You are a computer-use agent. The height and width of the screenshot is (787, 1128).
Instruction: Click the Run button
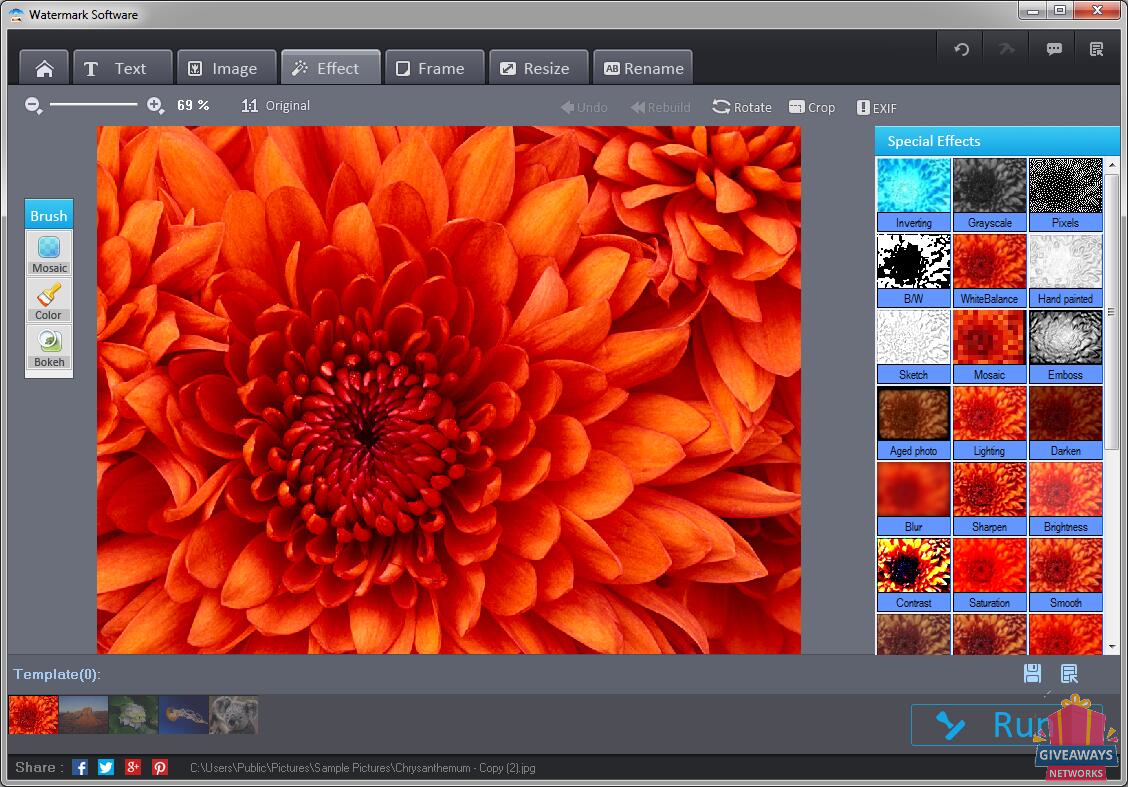pos(1006,724)
